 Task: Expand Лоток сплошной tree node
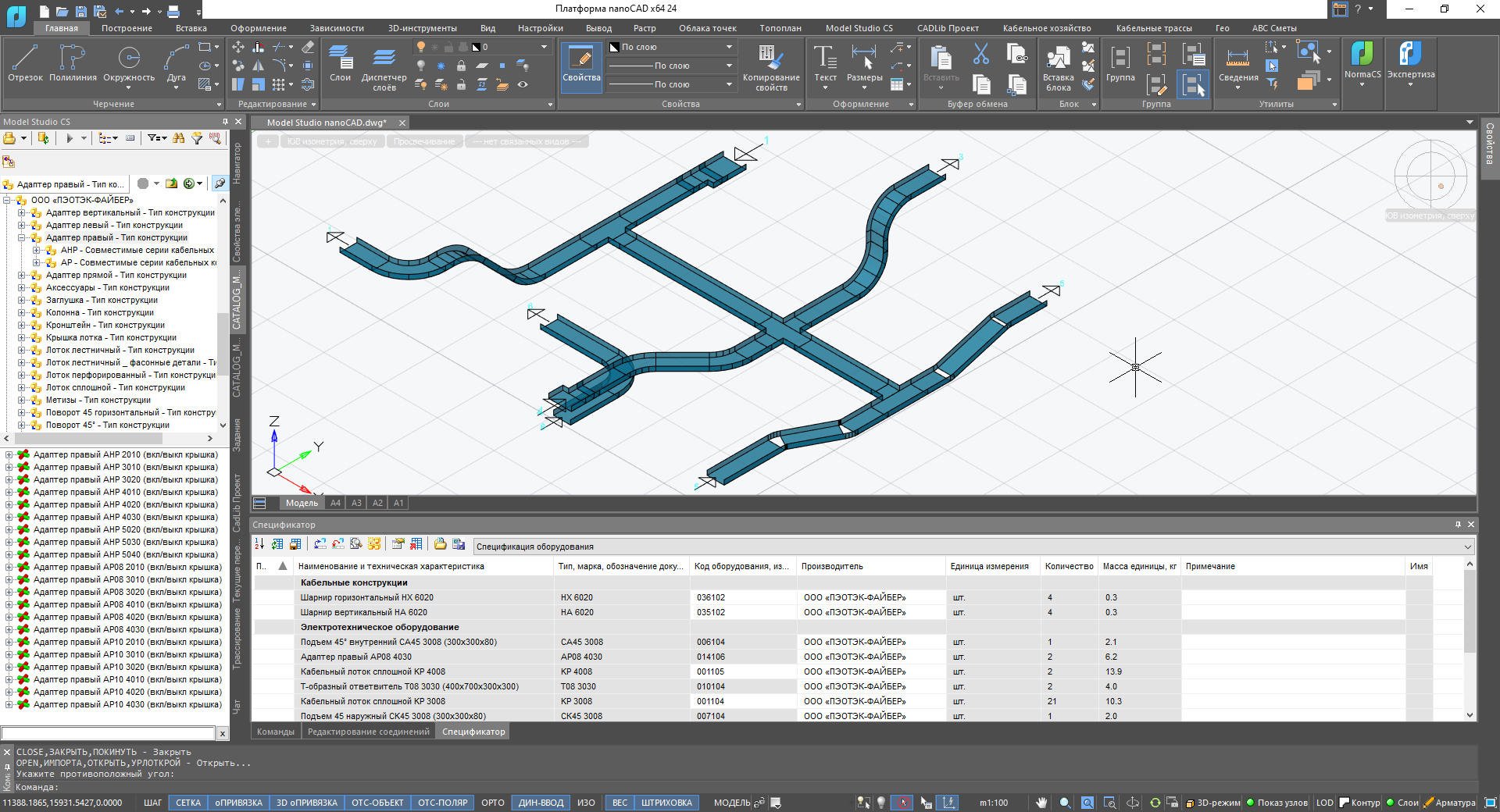tap(22, 387)
